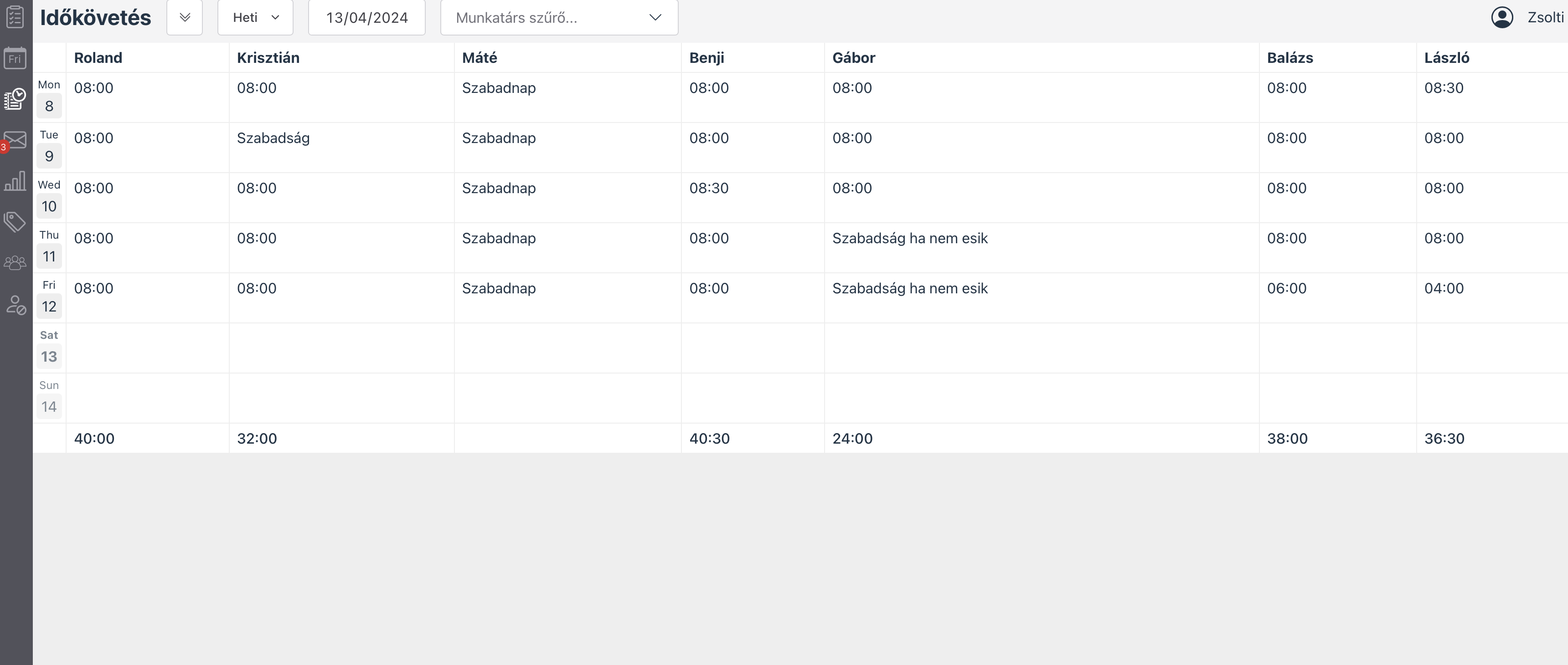
Task: Open Krisztián's Tuesday Szabadság entry
Action: (273, 138)
